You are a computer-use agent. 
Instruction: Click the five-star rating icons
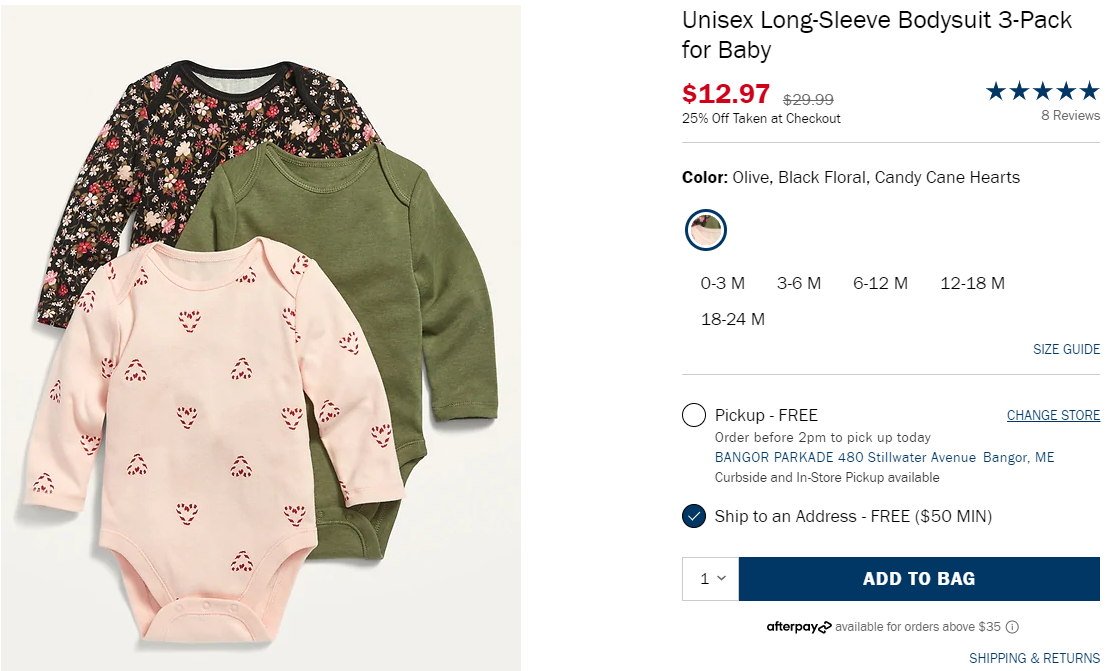tap(1043, 92)
